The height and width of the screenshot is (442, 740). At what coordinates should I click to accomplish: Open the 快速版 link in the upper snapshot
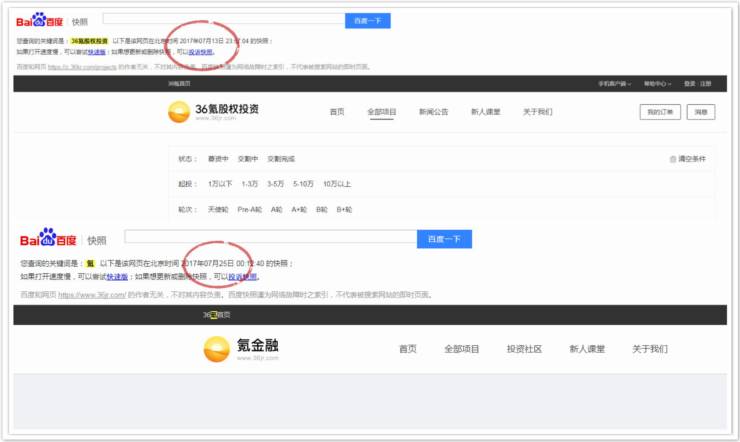click(x=97, y=52)
